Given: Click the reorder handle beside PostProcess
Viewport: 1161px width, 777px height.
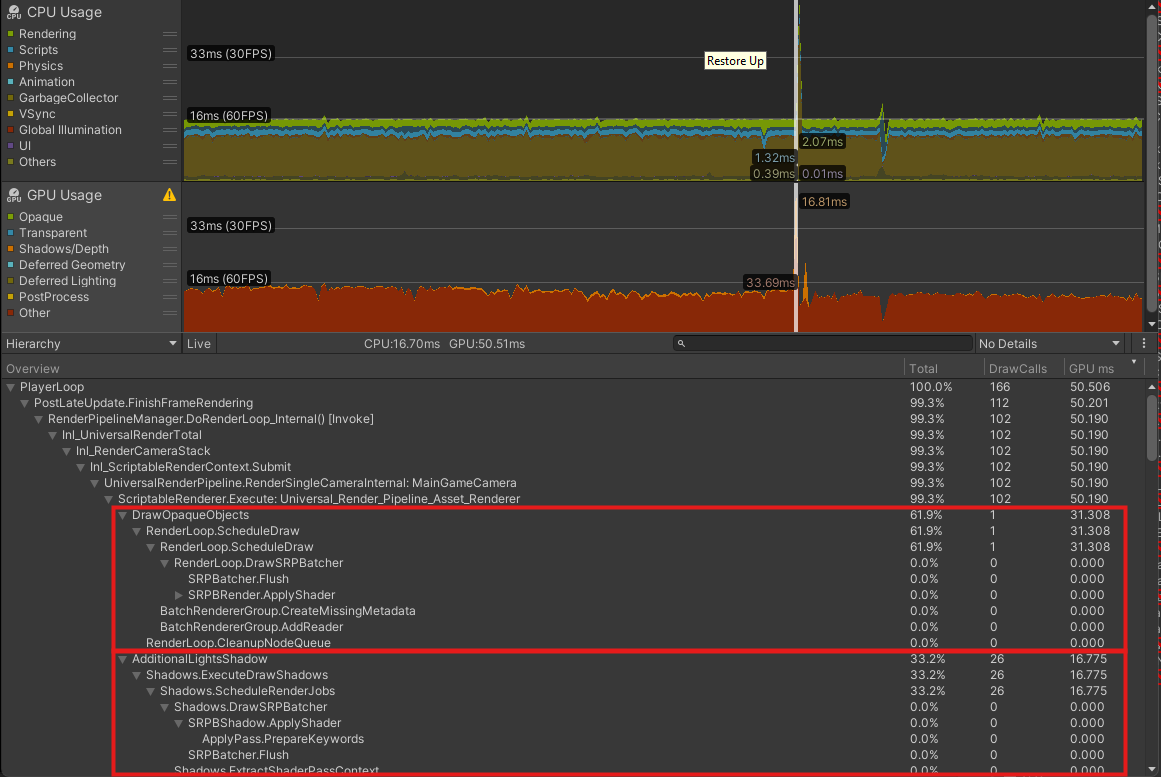Looking at the screenshot, I should tap(171, 296).
